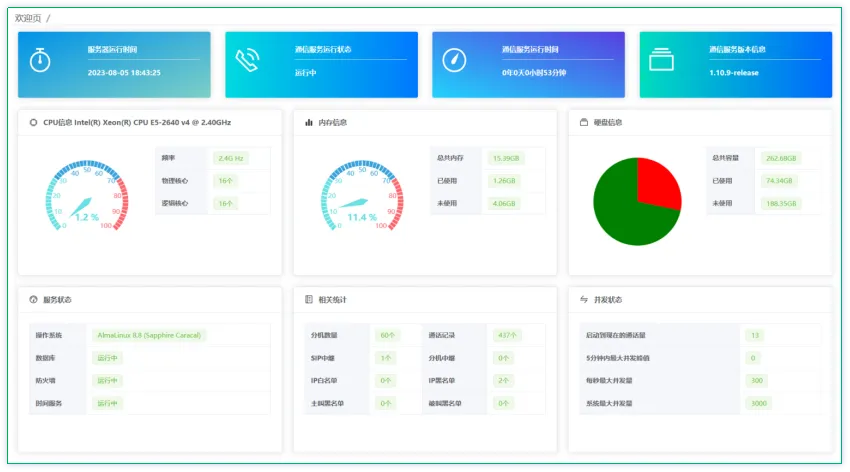Image resolution: width=850 pixels, height=472 pixels.
Task: Click the circle icon beside CPU信息 title
Action: click(34, 122)
